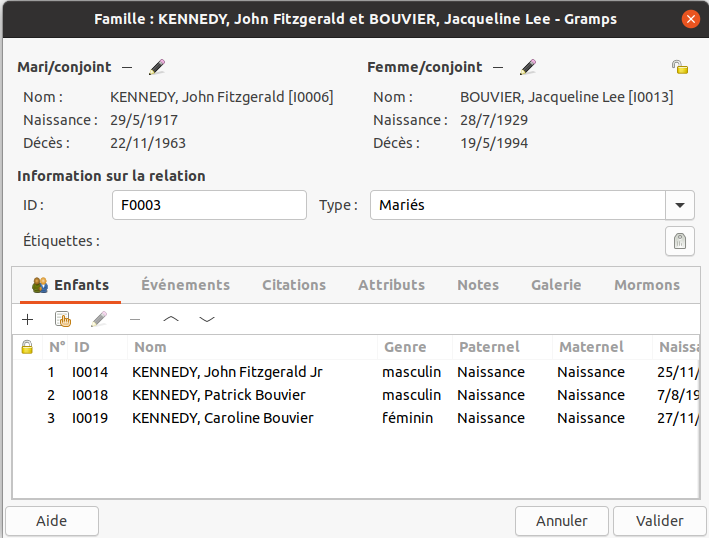The image size is (709, 538).
Task: Click ID cell I0014
Action: click(90, 372)
